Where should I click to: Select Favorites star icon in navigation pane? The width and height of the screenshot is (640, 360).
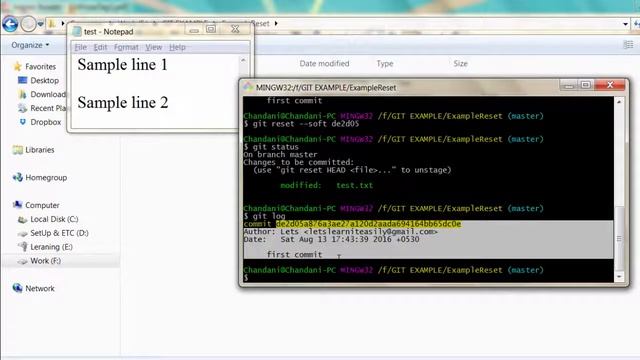pos(17,66)
